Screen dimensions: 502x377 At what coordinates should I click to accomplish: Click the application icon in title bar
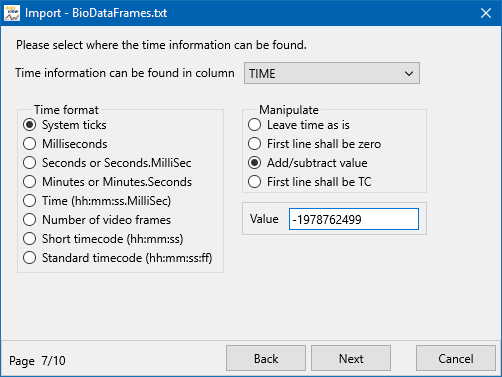click(12, 13)
